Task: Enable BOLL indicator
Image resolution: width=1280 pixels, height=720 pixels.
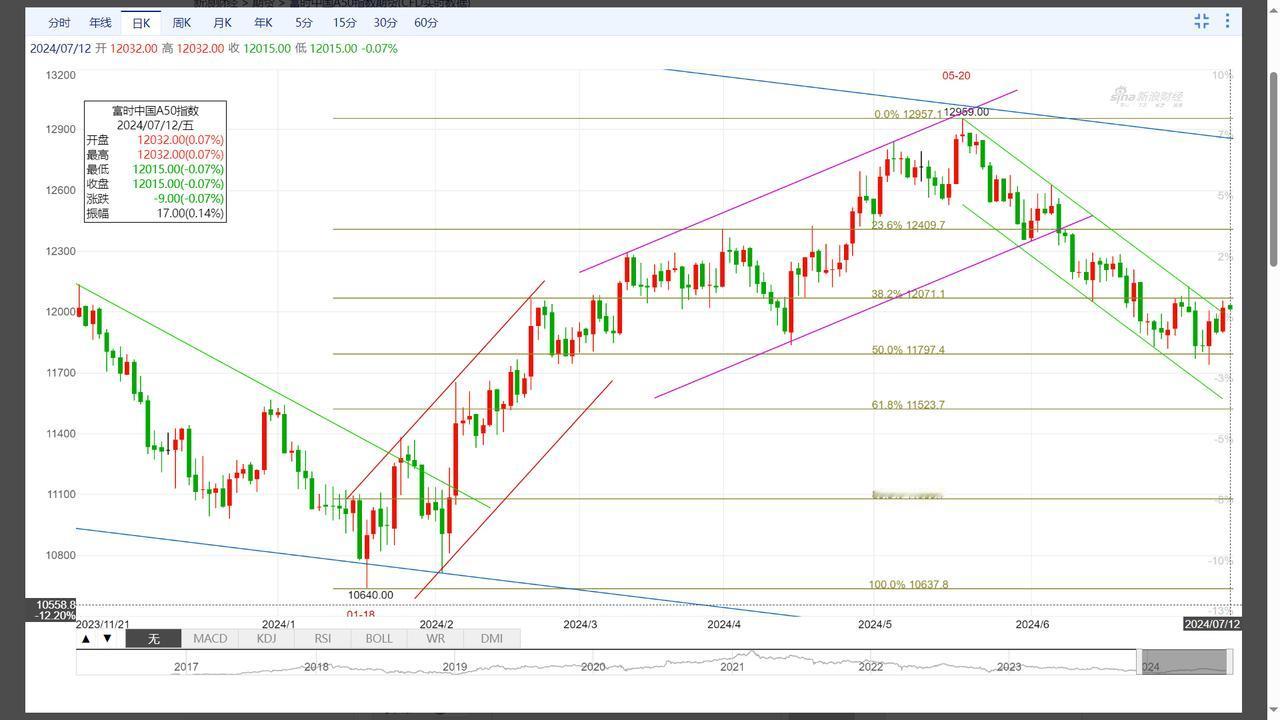Action: 379,638
